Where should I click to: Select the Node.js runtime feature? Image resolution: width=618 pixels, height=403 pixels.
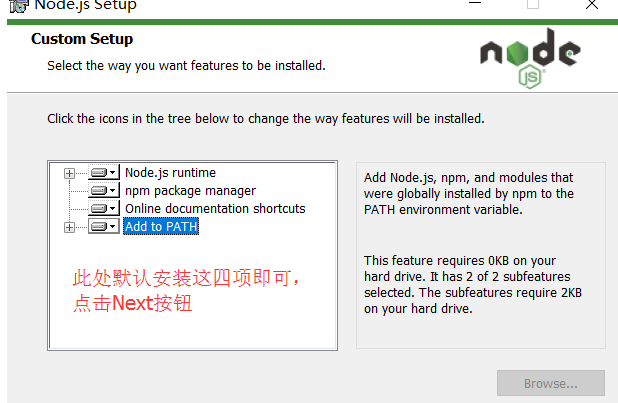pyautogui.click(x=170, y=173)
